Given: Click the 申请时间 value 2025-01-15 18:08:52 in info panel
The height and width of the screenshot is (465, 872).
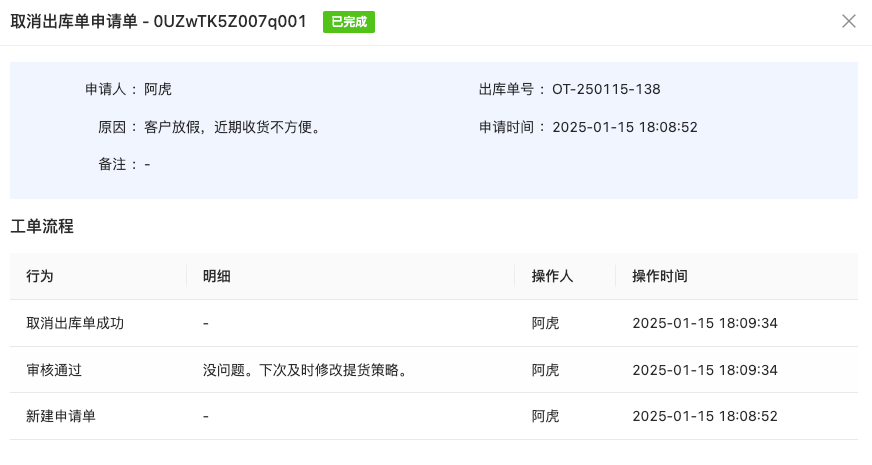Looking at the screenshot, I should [624, 127].
